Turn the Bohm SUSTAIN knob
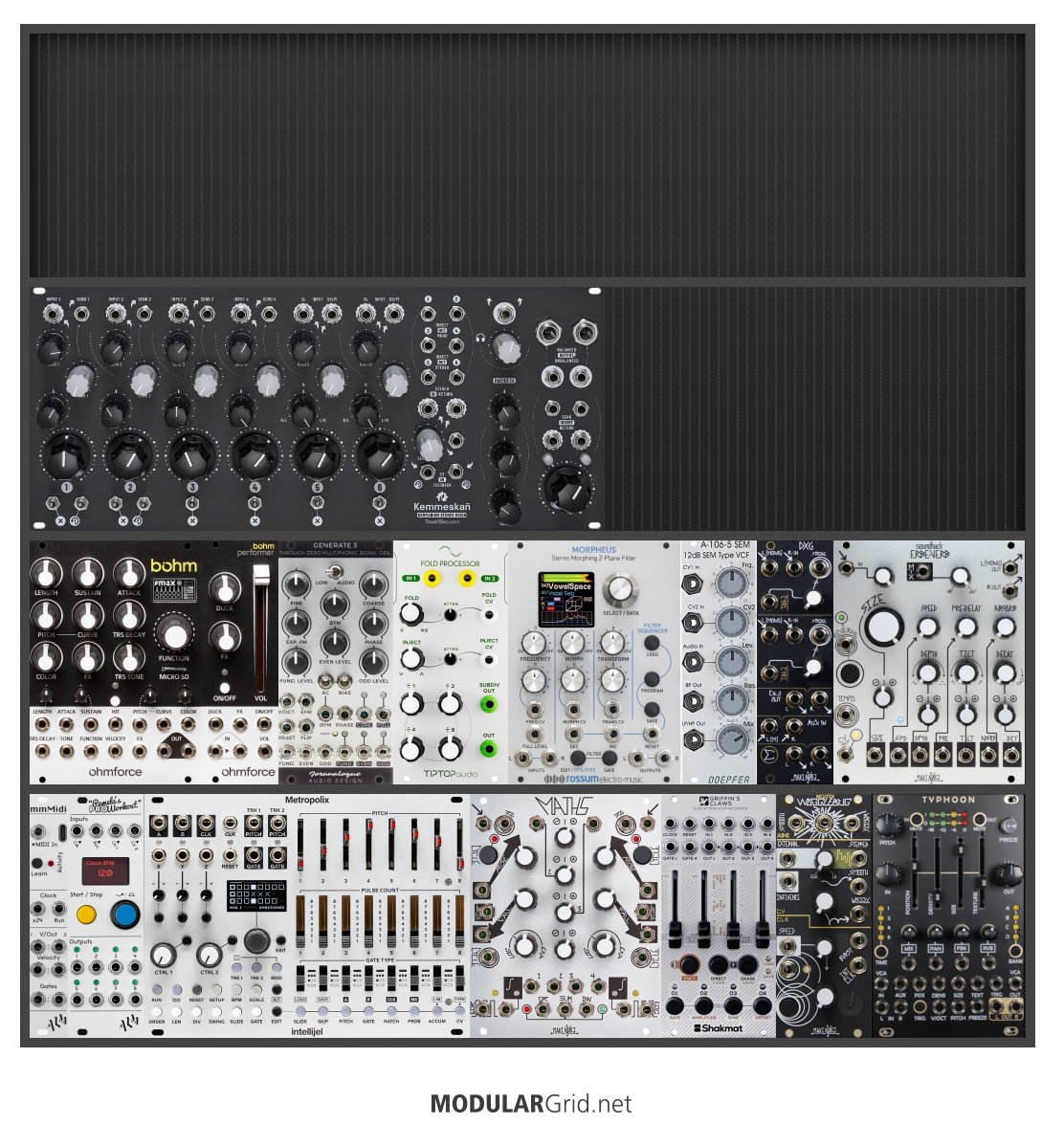This screenshot has width=1064, height=1124. pyautogui.click(x=87, y=573)
